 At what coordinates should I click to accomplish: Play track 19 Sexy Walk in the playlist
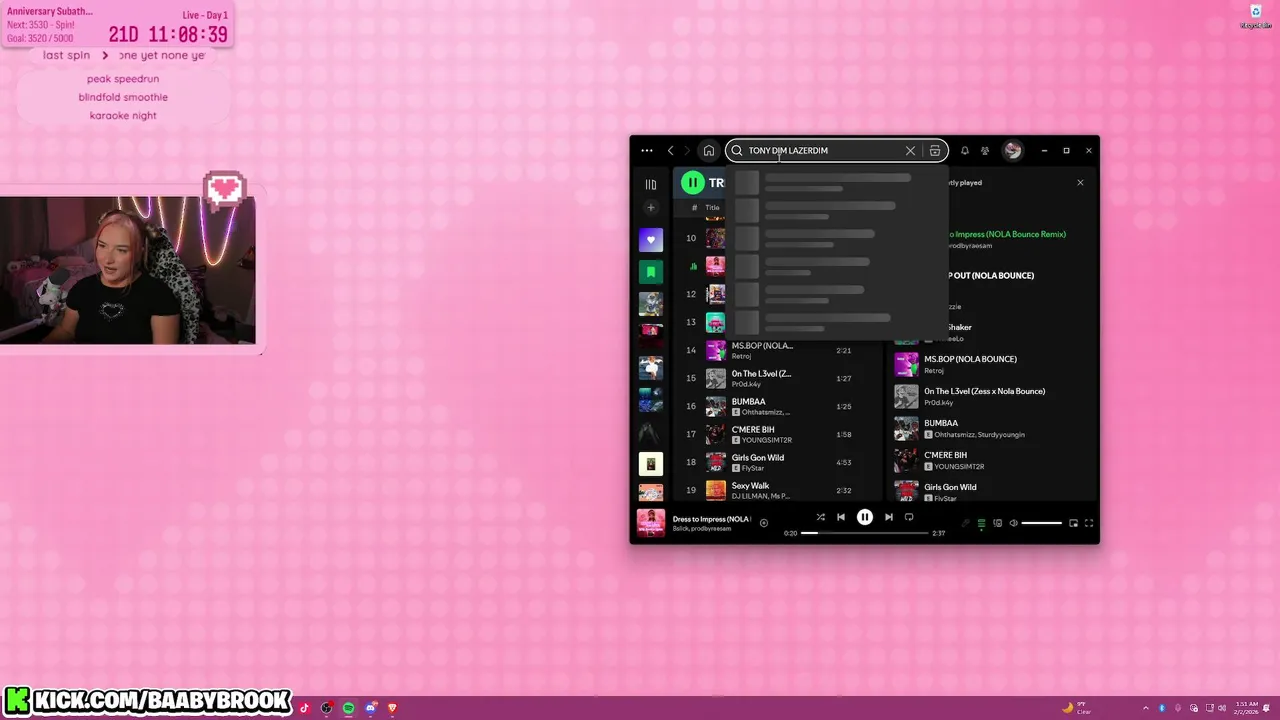click(776, 490)
